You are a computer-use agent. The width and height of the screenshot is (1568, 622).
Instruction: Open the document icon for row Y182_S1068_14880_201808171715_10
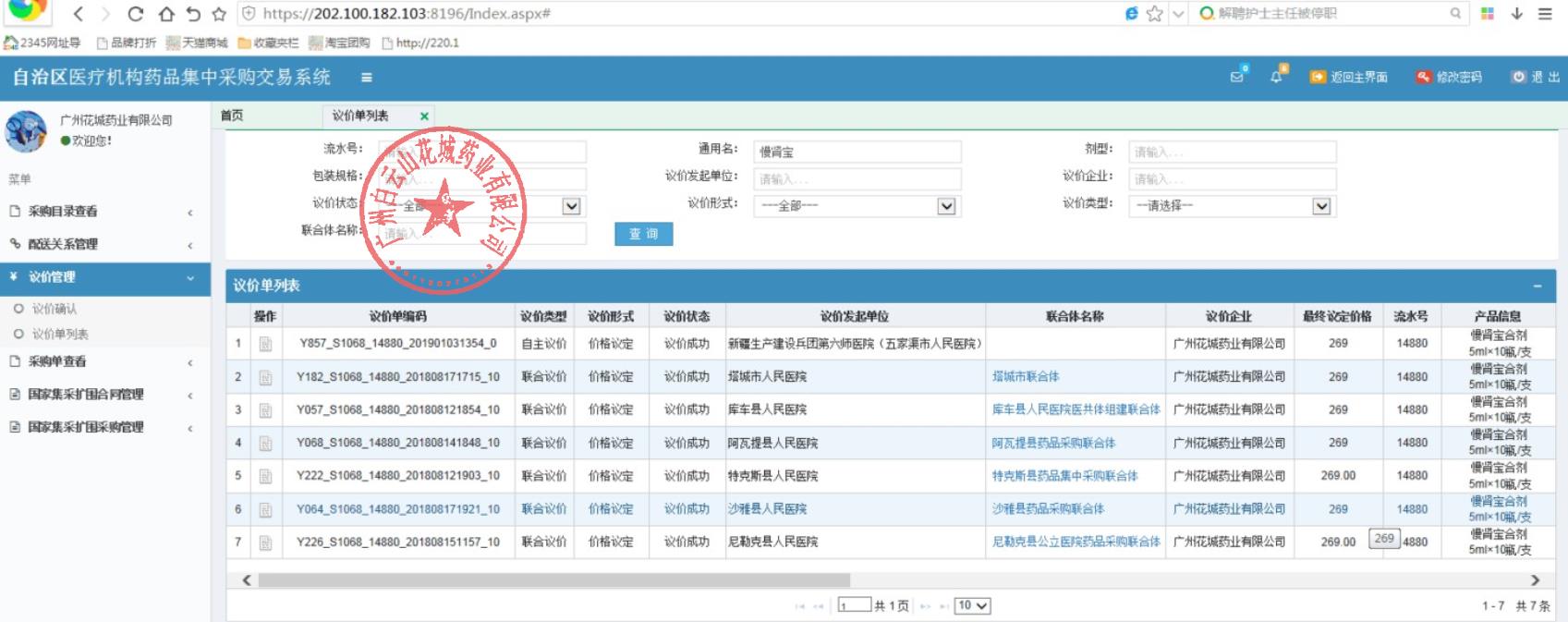(x=265, y=377)
